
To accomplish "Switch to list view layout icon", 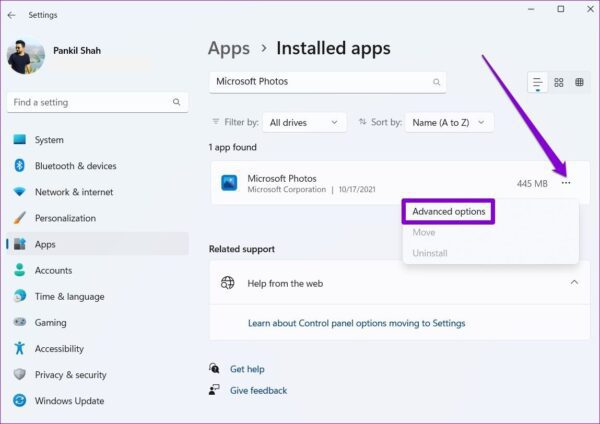I will click(x=537, y=83).
